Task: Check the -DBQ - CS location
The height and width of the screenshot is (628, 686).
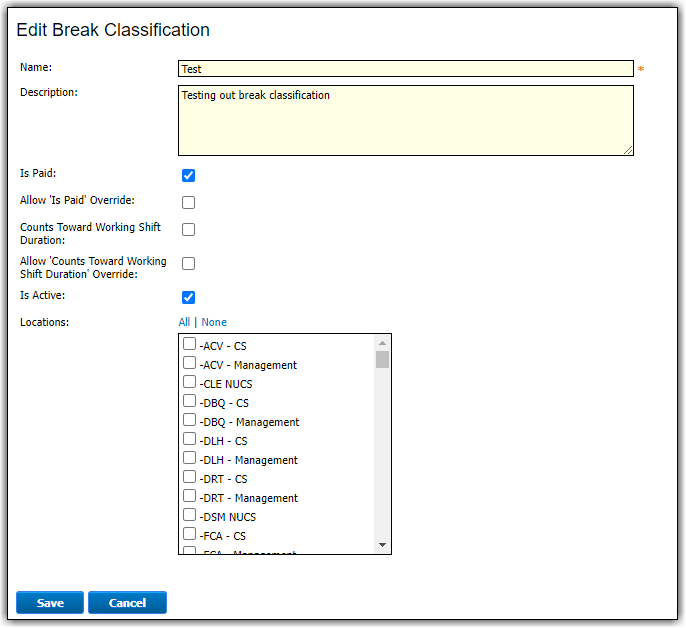Action: pyautogui.click(x=189, y=402)
